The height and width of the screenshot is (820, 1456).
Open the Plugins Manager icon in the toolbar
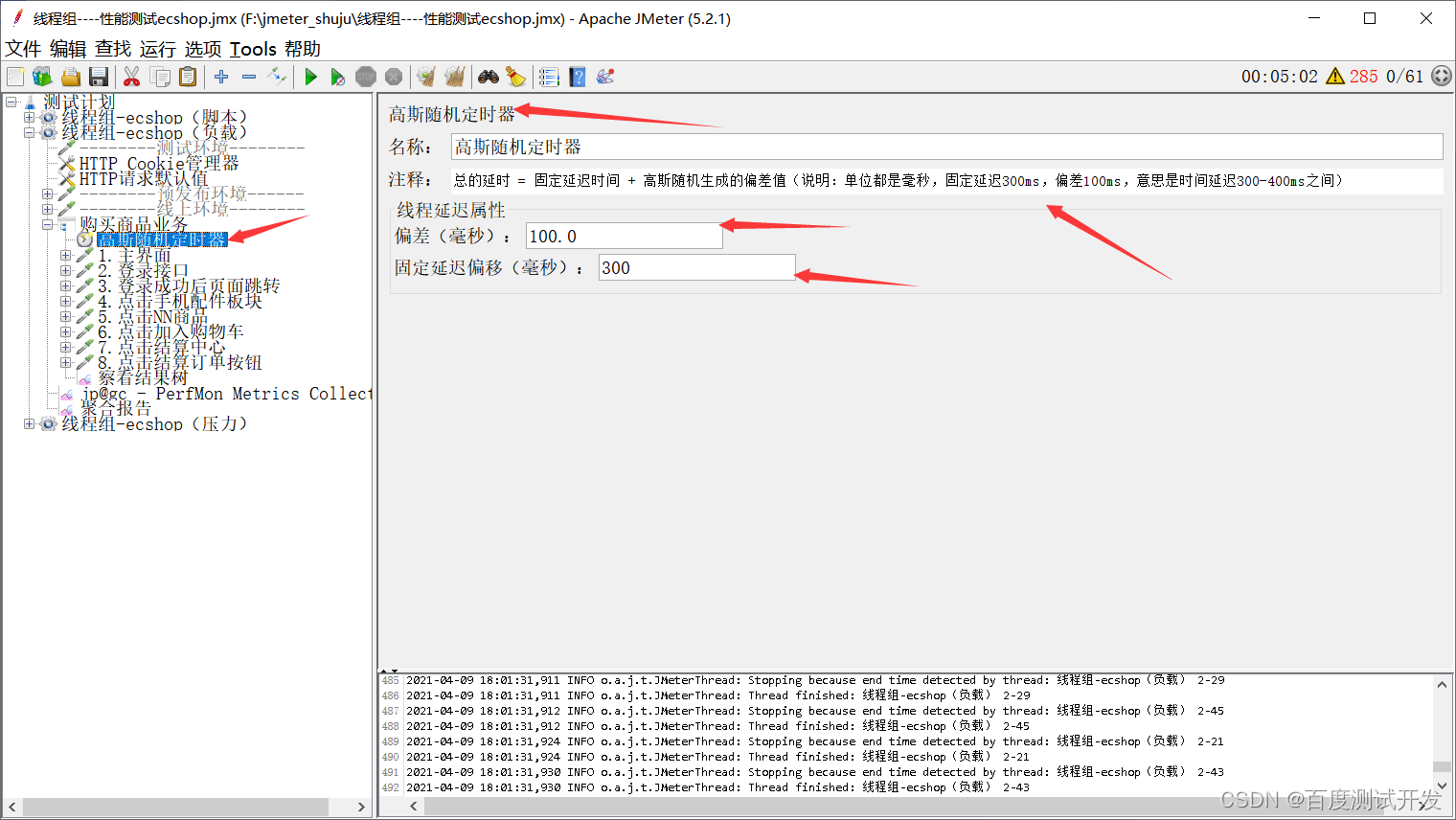pos(604,77)
